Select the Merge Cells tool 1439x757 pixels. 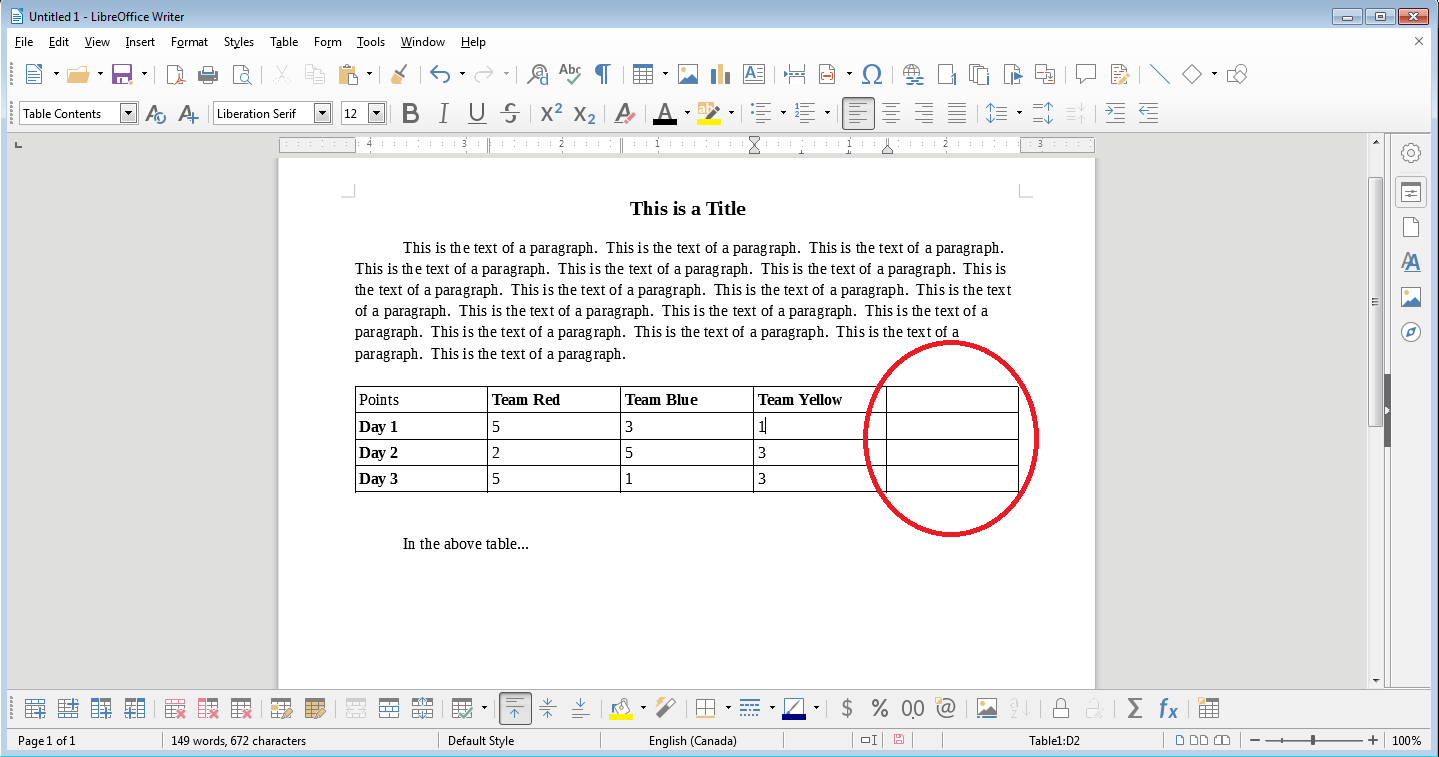(x=355, y=708)
